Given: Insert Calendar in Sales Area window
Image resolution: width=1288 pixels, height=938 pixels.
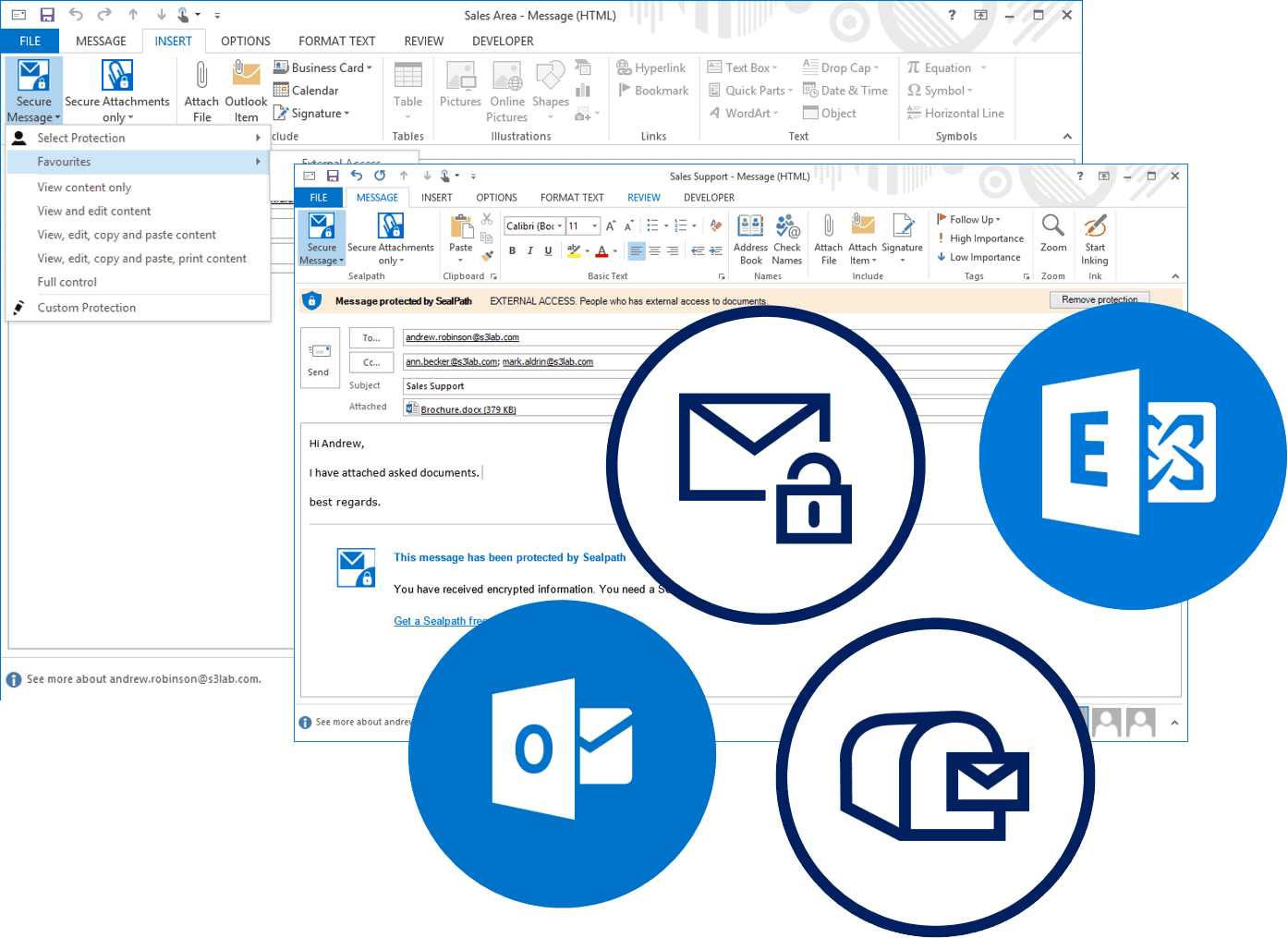Looking at the screenshot, I should click(306, 91).
